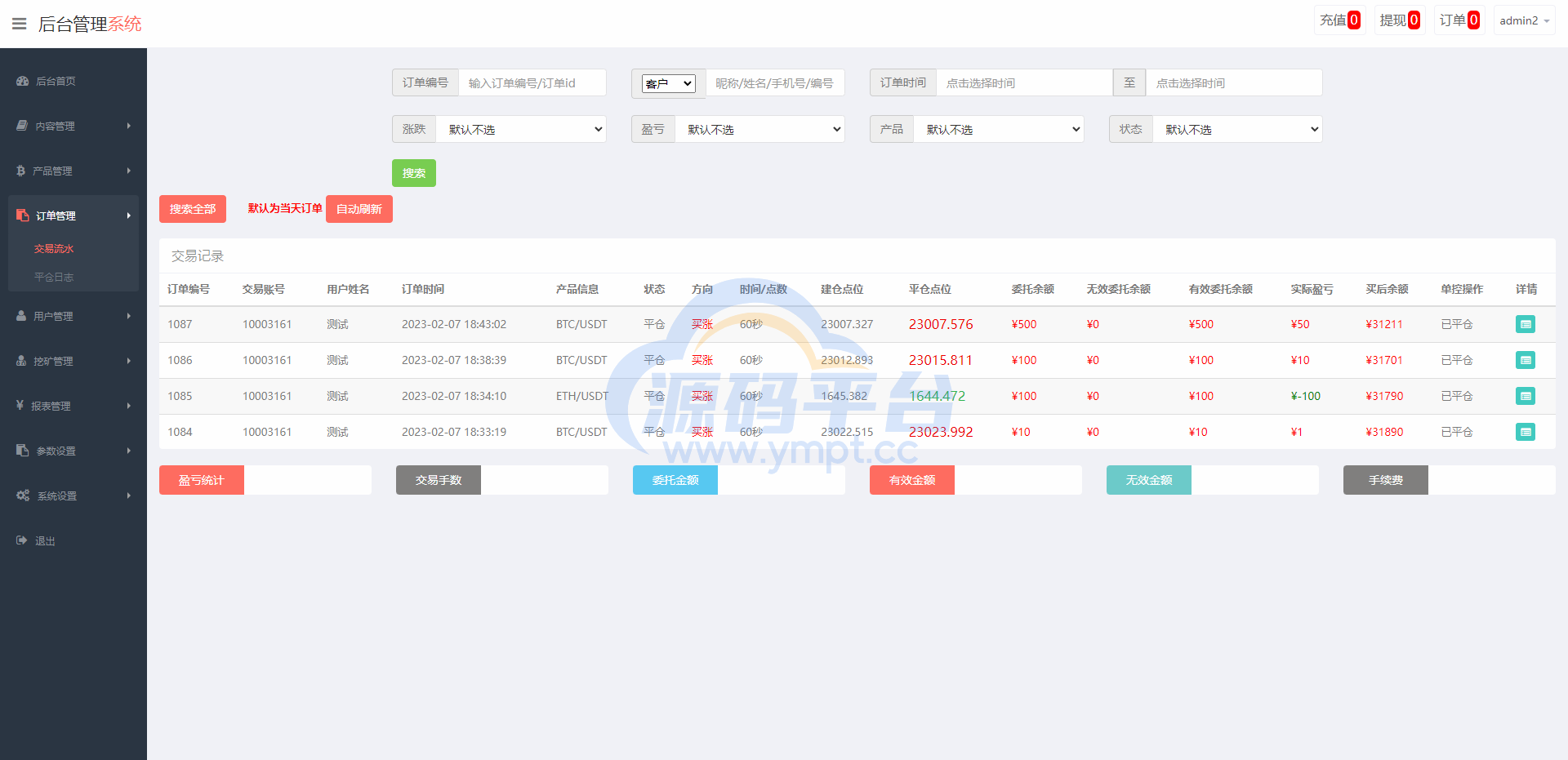Click the 参数设置 sidebar icon

(22, 450)
